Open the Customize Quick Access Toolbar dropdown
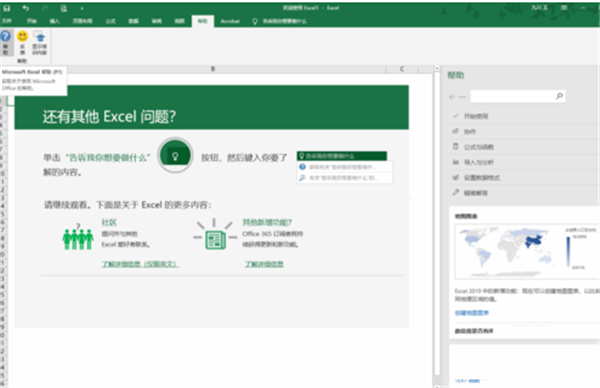600x388 pixels. pos(82,8)
